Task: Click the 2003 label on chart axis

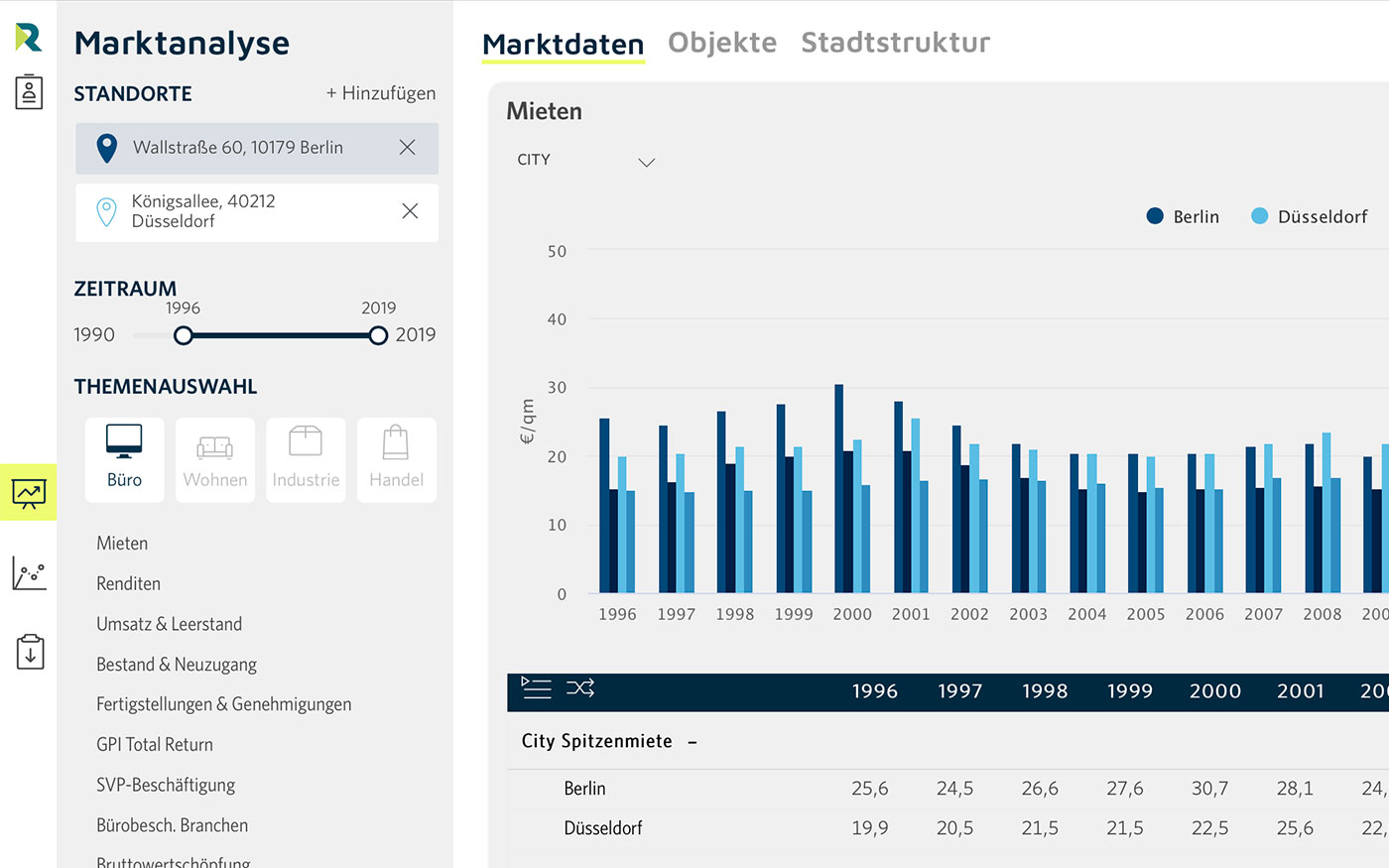Action: [1028, 614]
